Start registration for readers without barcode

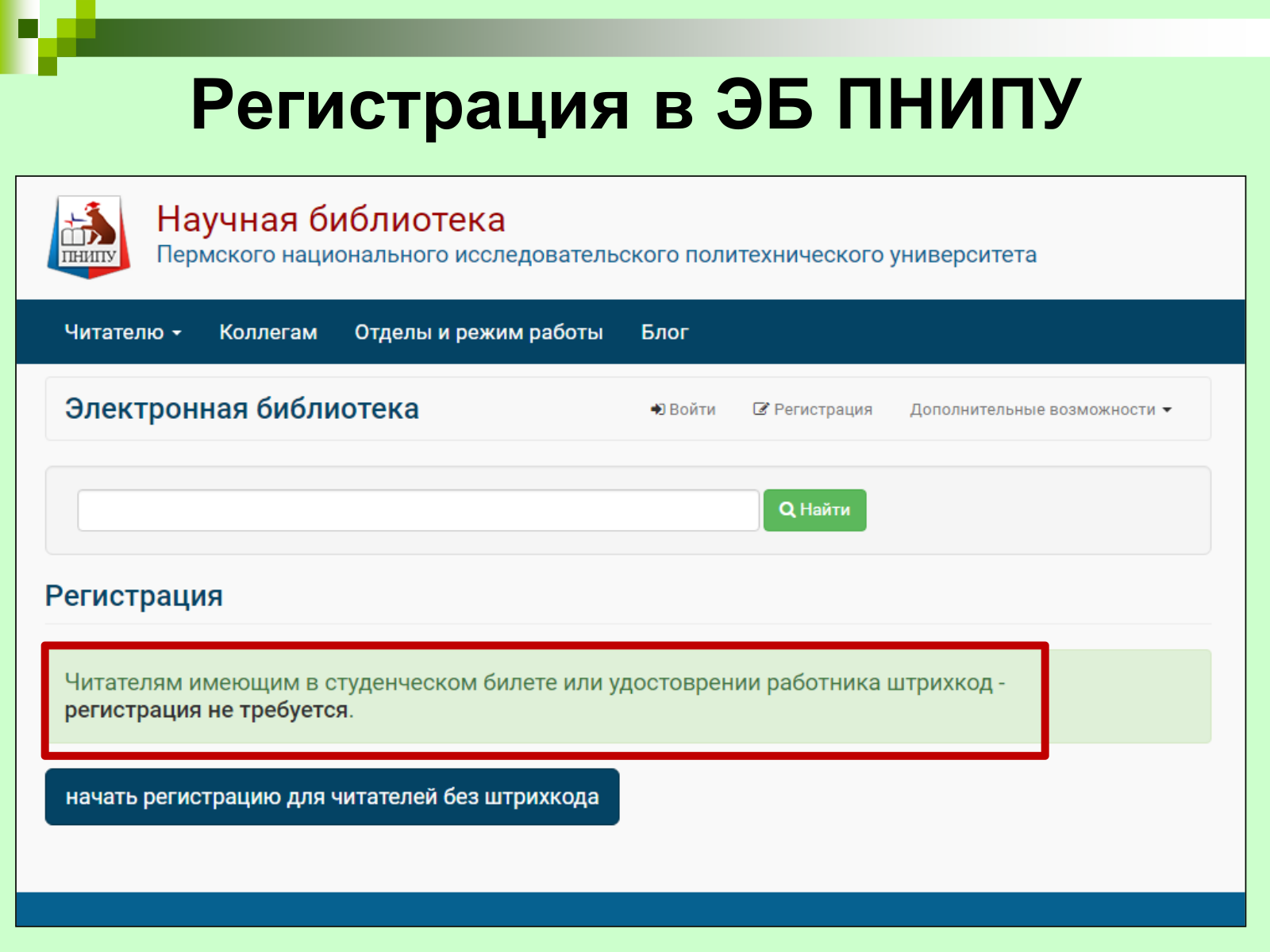coord(332,797)
